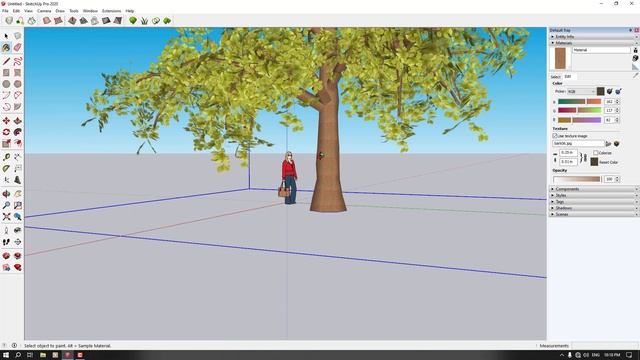Click Reset Color swatch button
The image size is (640, 360).
point(594,162)
